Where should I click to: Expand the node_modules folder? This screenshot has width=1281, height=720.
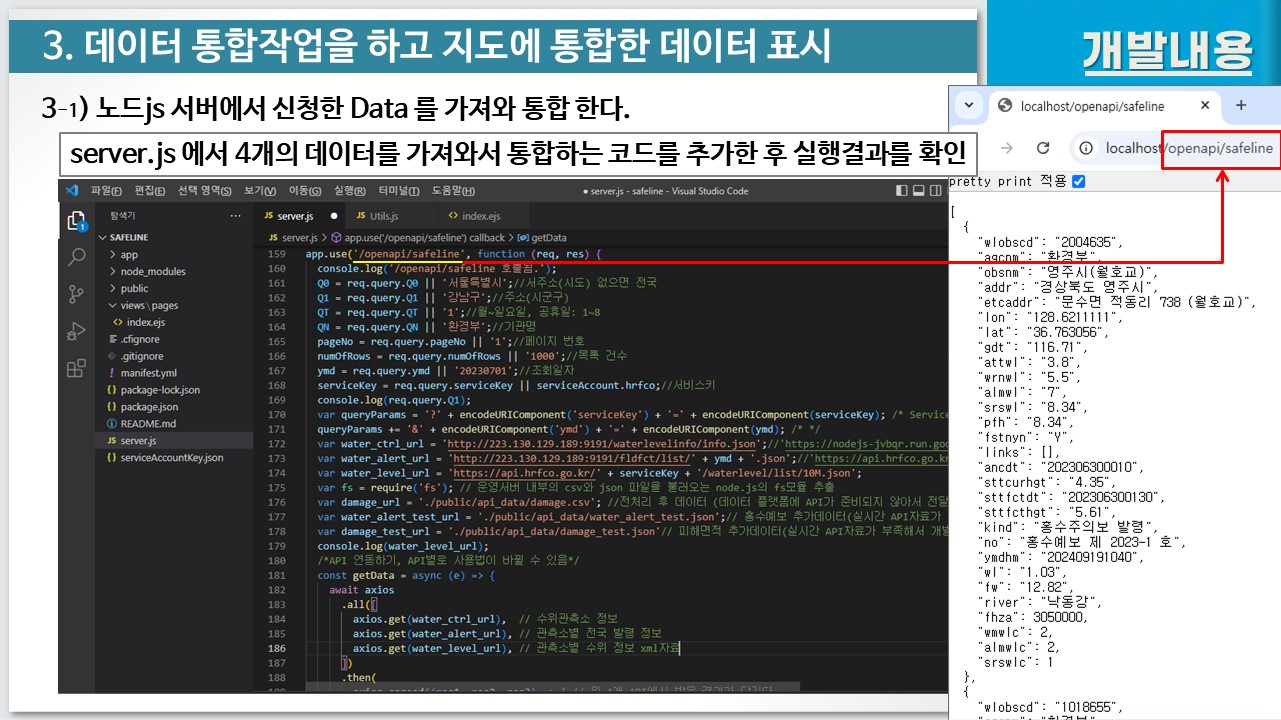coord(152,271)
